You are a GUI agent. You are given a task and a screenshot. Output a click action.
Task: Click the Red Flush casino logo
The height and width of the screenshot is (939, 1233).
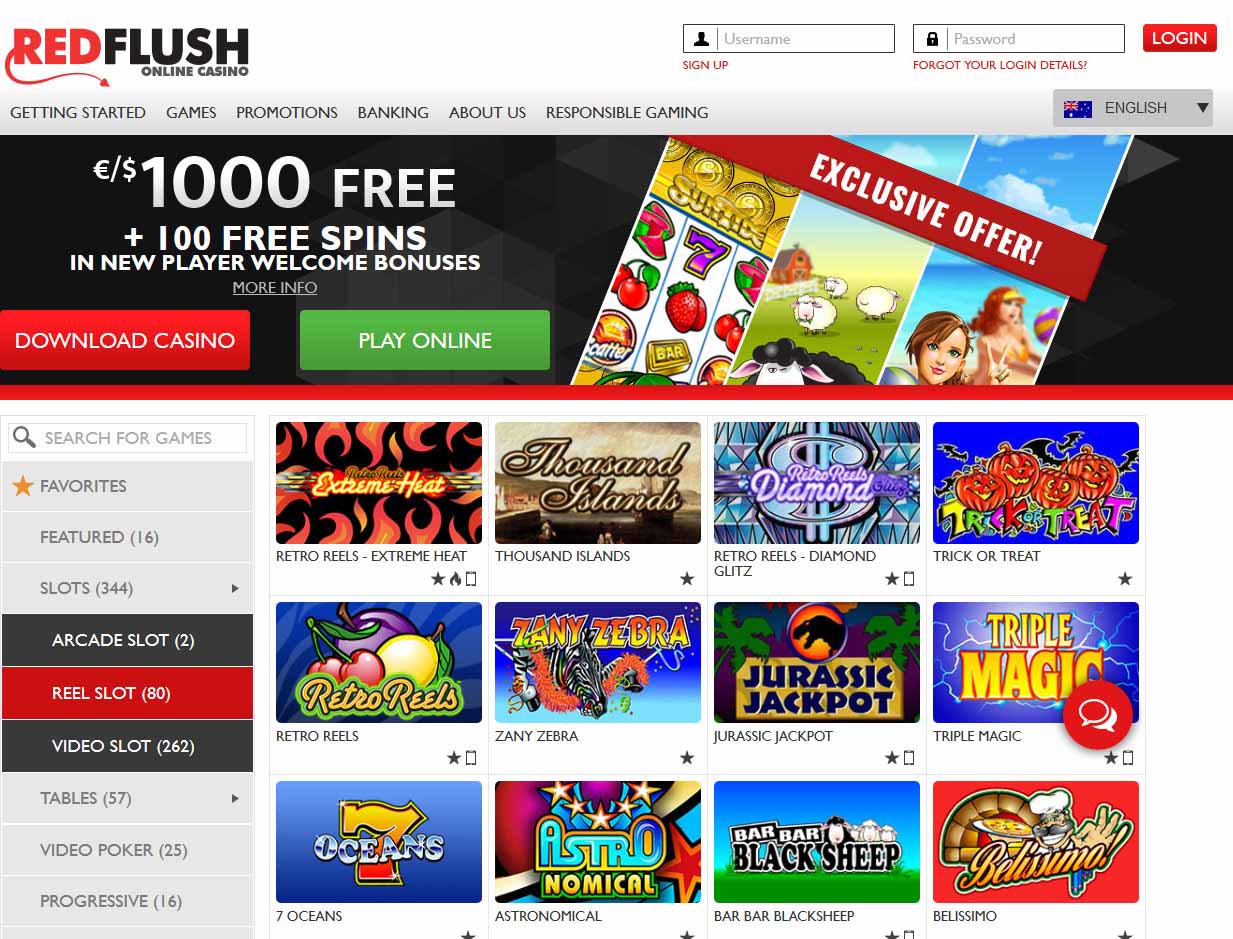point(127,55)
